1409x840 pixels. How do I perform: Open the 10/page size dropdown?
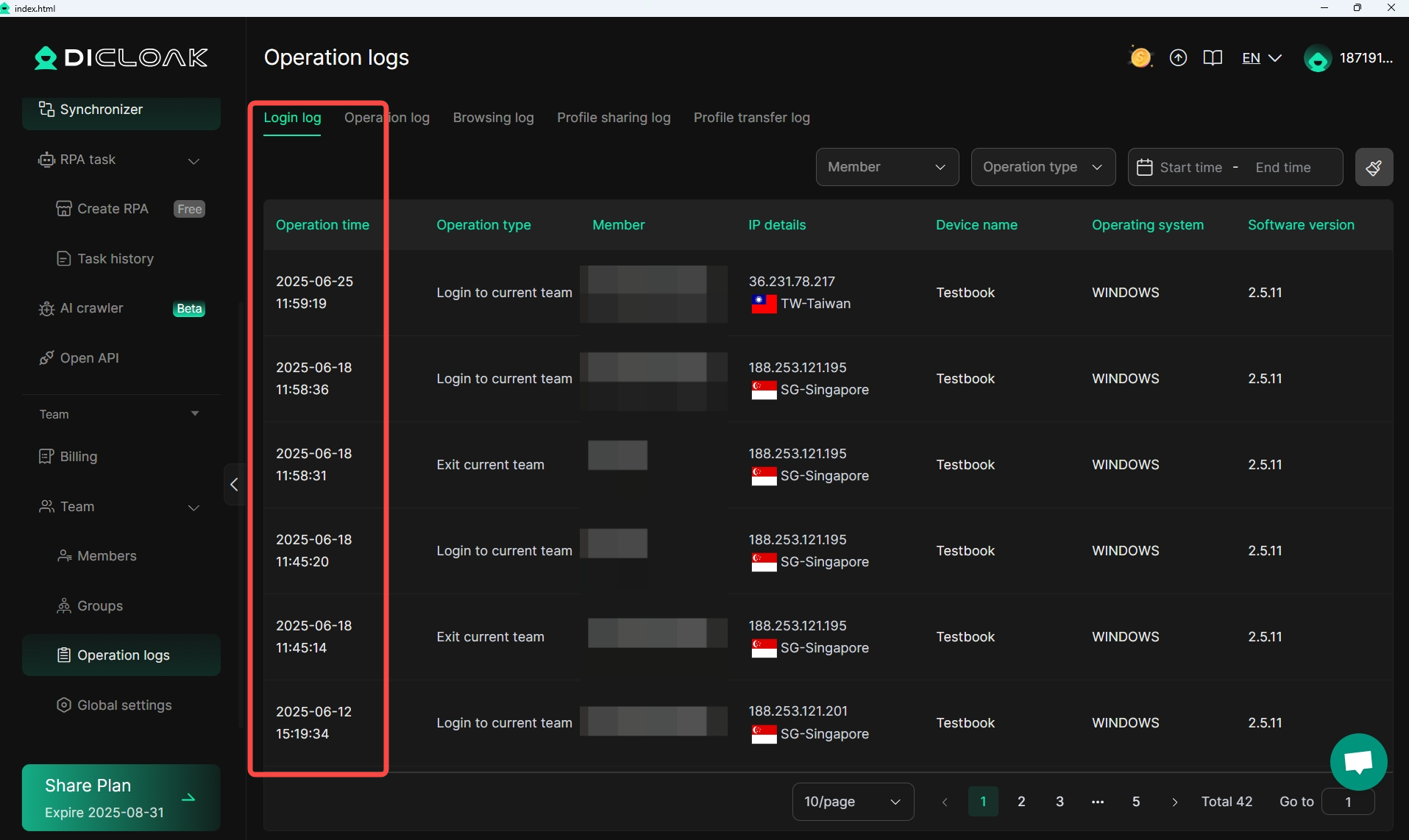click(x=853, y=802)
